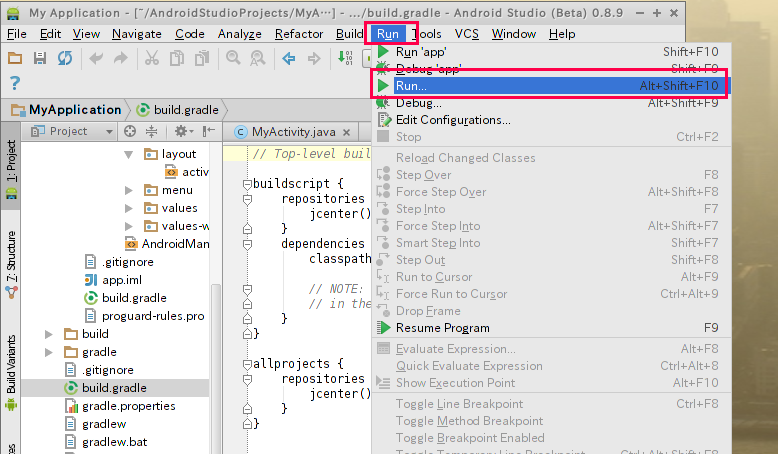The height and width of the screenshot is (454, 778).
Task: Open Project panel settings gear
Action: 183,131
